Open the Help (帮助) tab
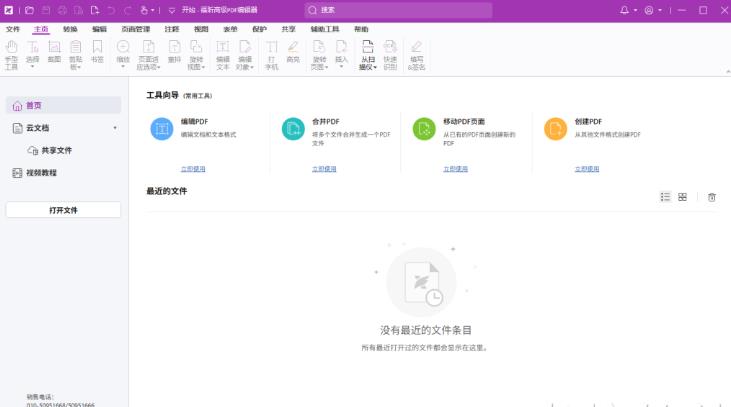Screen dimensions: 731x407 pyautogui.click(x=361, y=29)
